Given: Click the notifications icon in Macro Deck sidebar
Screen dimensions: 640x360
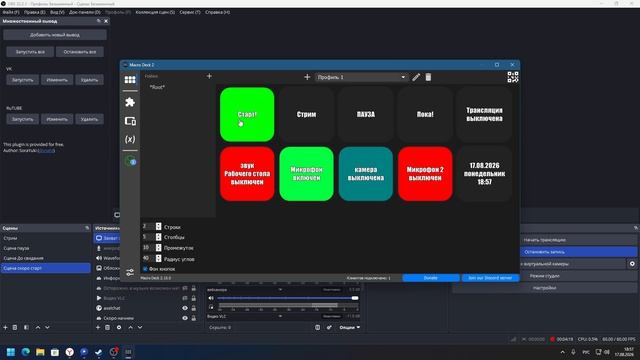Looking at the screenshot, I should click(130, 161).
